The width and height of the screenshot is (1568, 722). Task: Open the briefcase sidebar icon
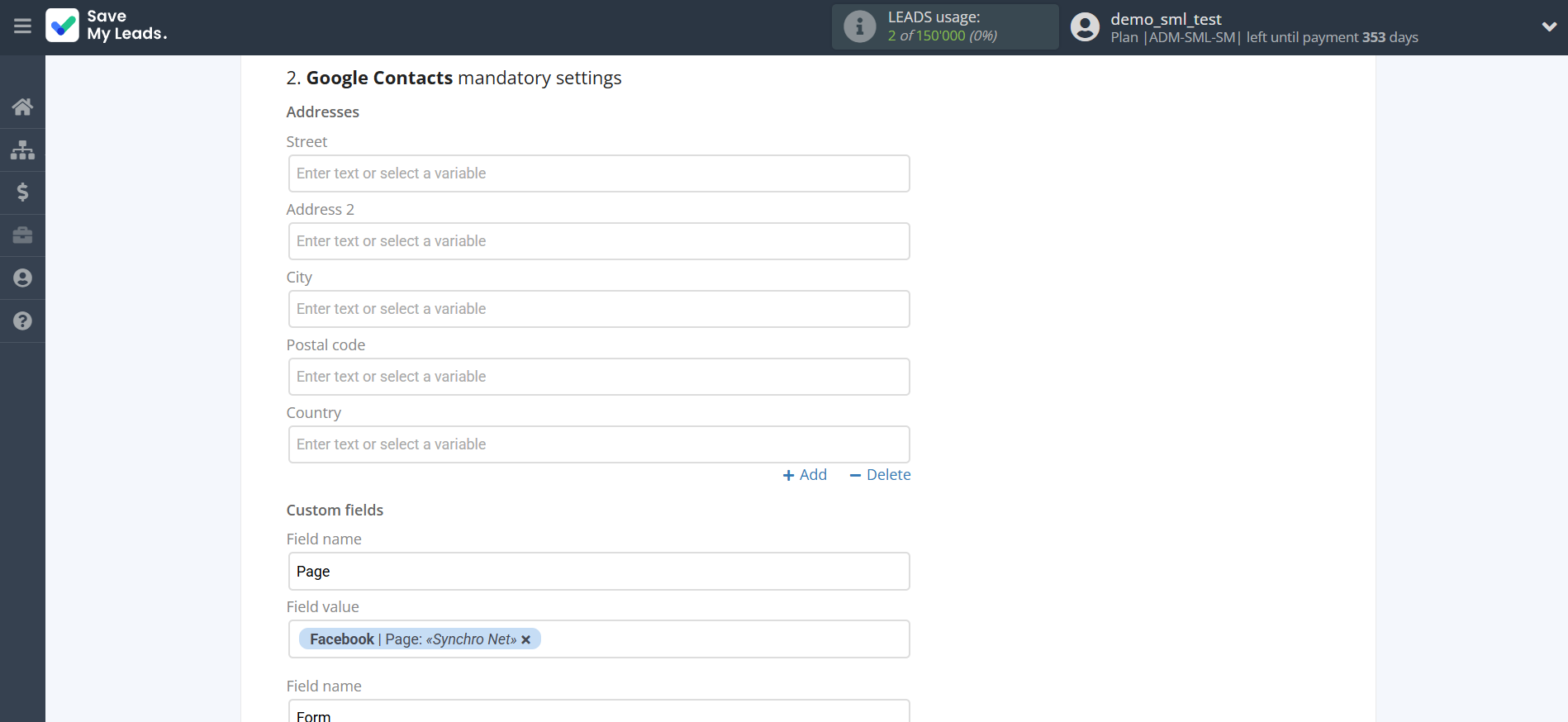pos(22,235)
